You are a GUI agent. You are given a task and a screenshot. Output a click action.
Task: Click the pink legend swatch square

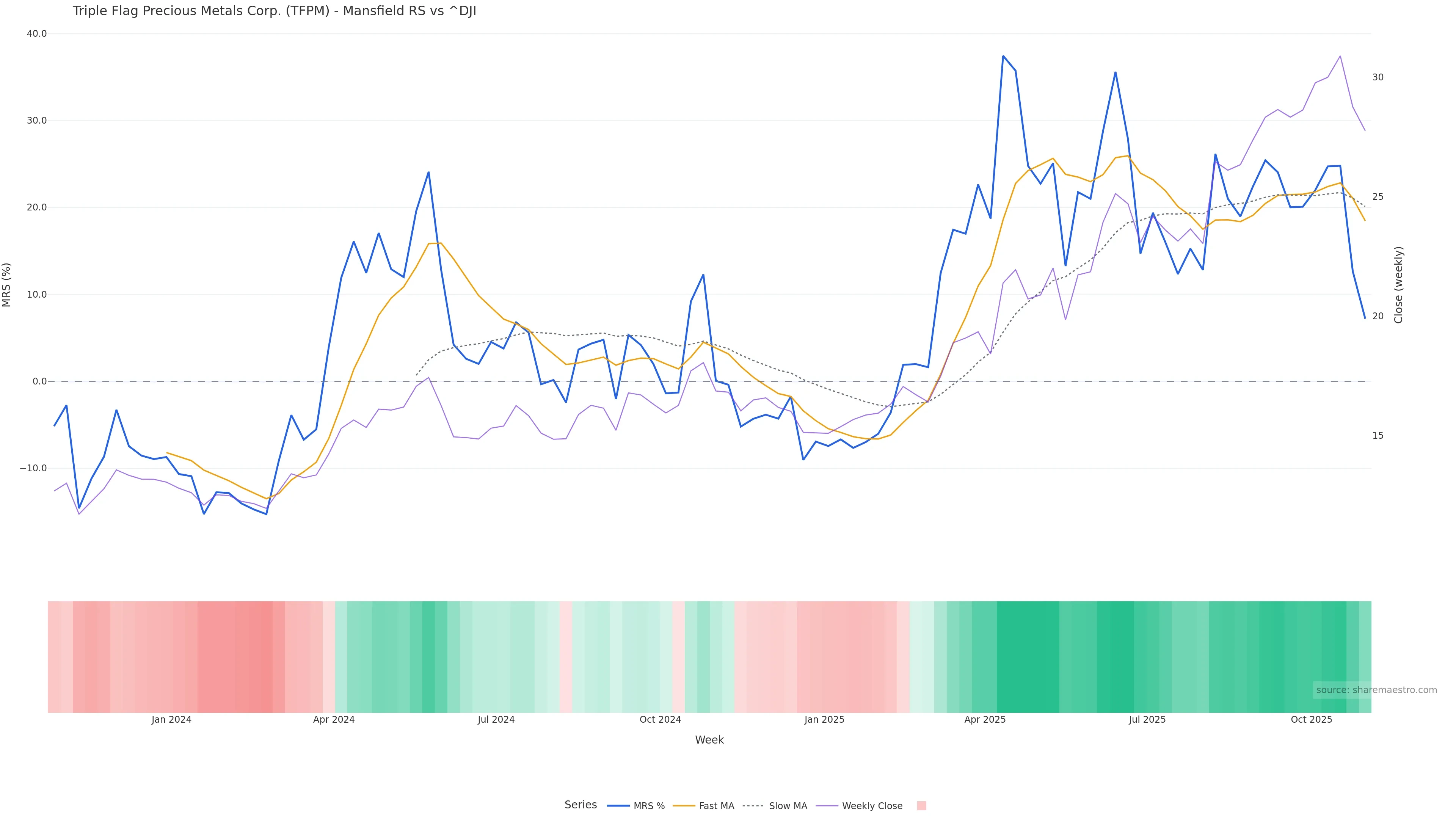[x=921, y=806]
